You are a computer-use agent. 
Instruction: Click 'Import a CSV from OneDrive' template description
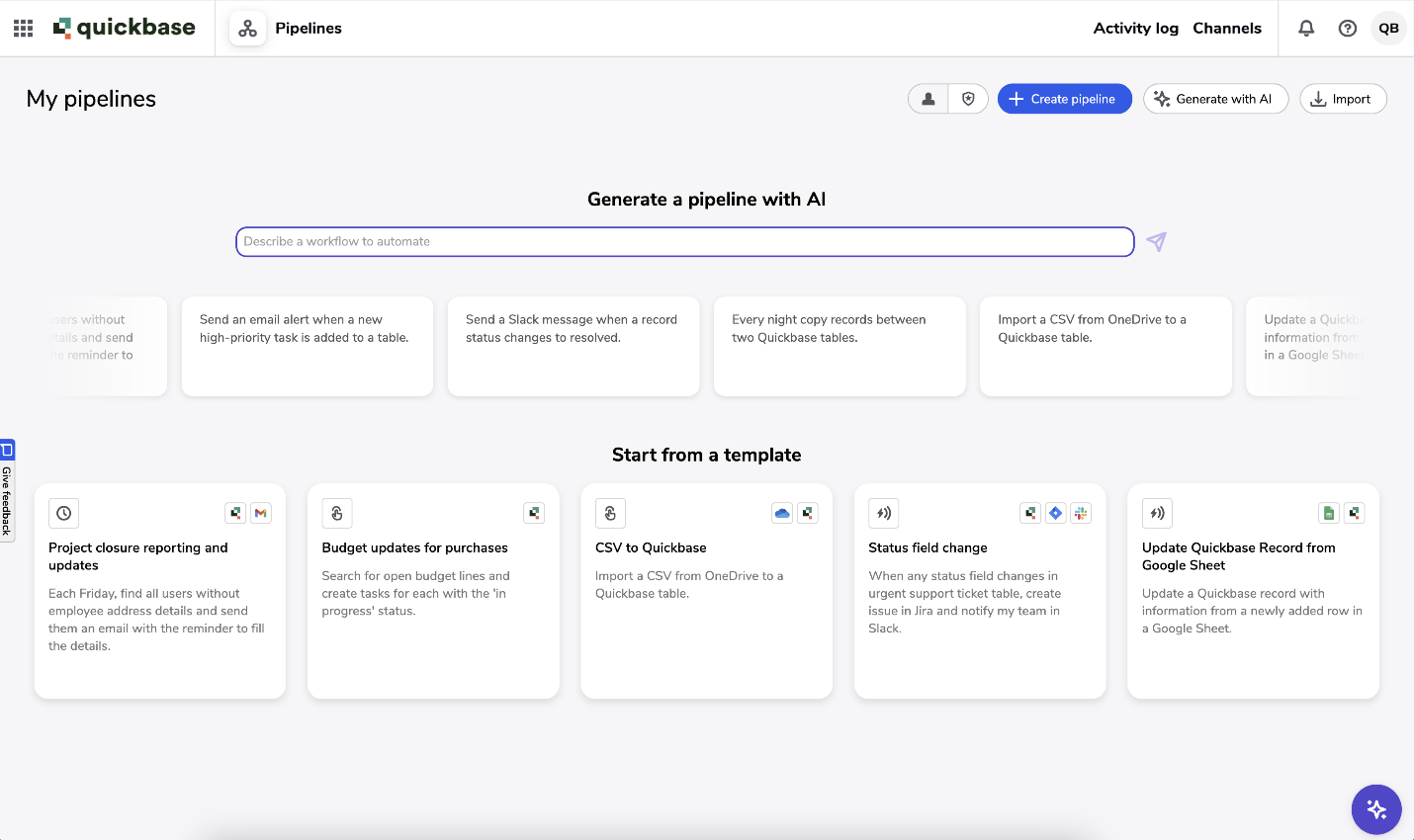click(x=689, y=585)
